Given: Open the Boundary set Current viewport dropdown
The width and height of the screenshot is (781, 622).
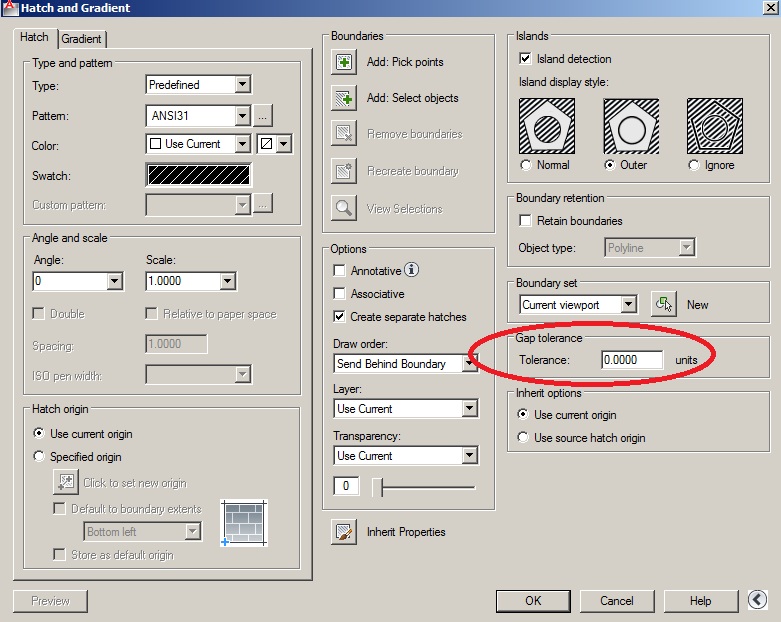Looking at the screenshot, I should point(628,304).
